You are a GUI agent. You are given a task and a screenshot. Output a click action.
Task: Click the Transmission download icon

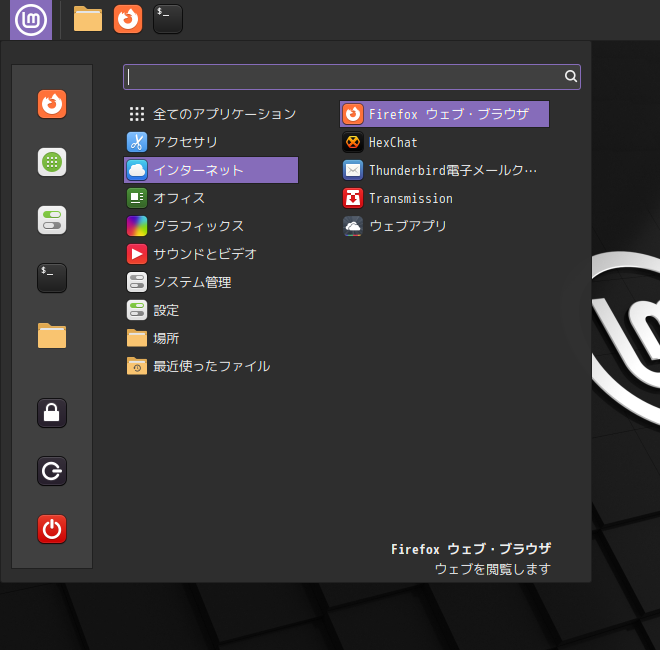pos(353,198)
